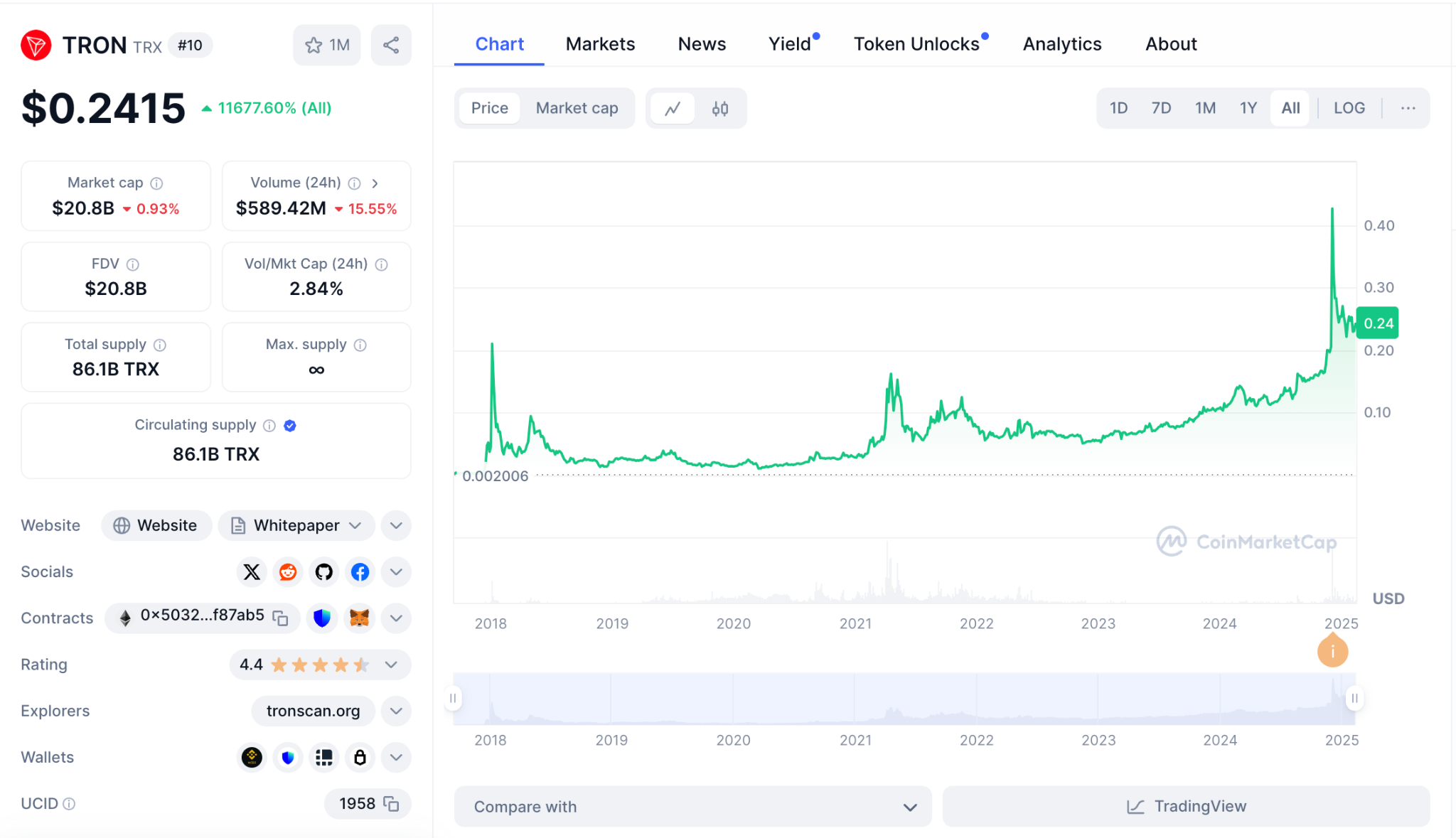Open the Compare with dropdown

coord(693,807)
